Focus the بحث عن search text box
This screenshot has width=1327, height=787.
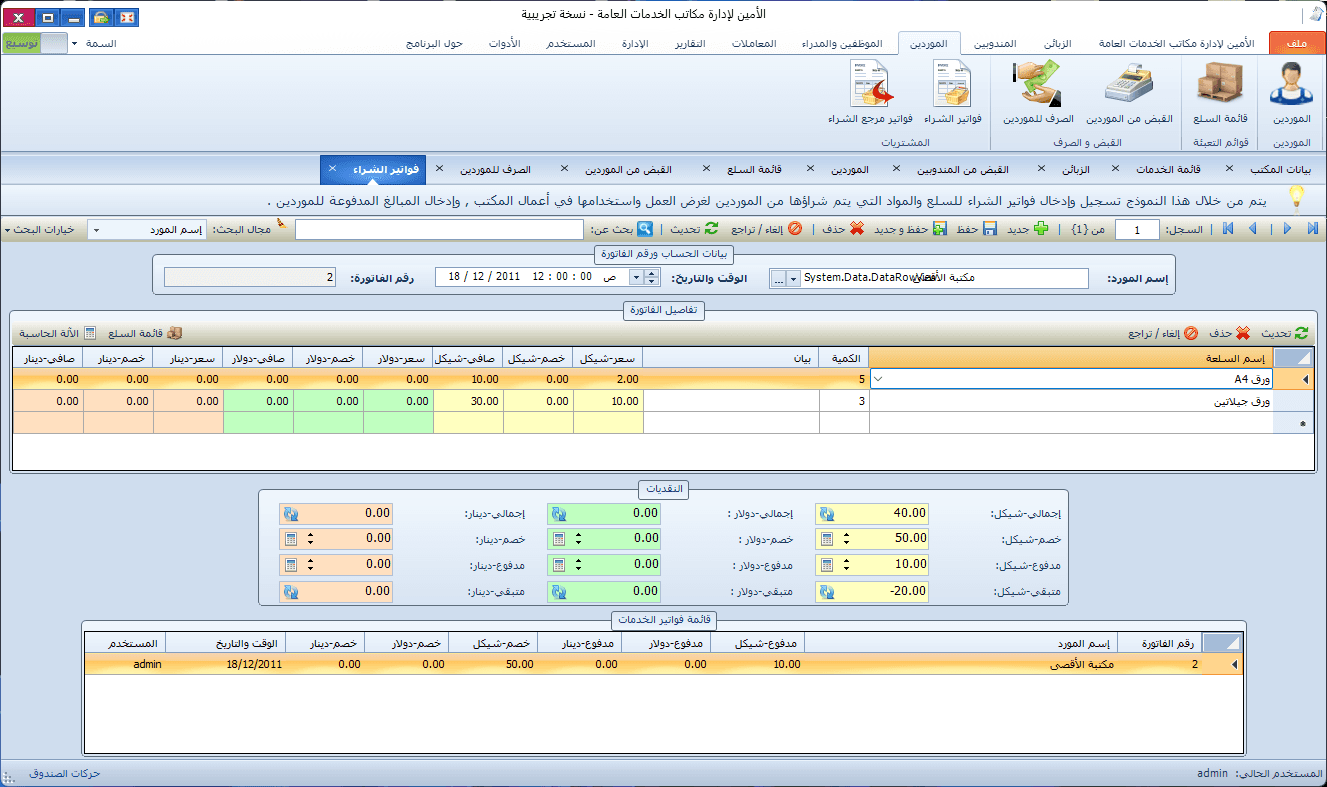[x=439, y=230]
